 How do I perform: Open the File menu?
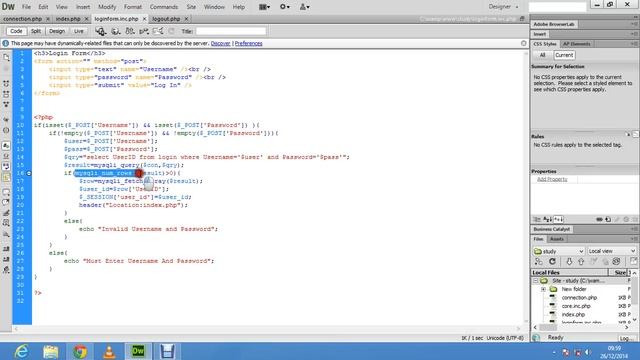(26, 7)
